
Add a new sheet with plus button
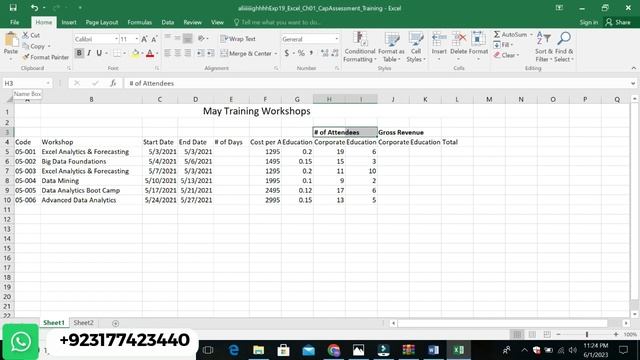pos(116,323)
